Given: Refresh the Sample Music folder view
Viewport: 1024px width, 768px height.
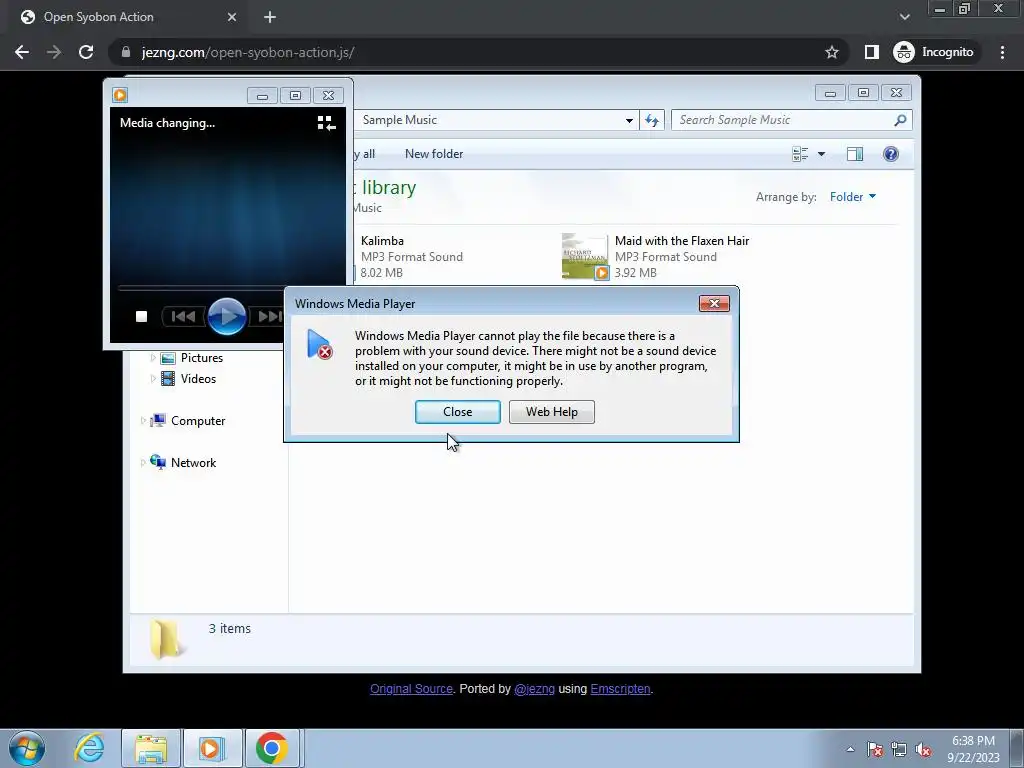Looking at the screenshot, I should (652, 120).
